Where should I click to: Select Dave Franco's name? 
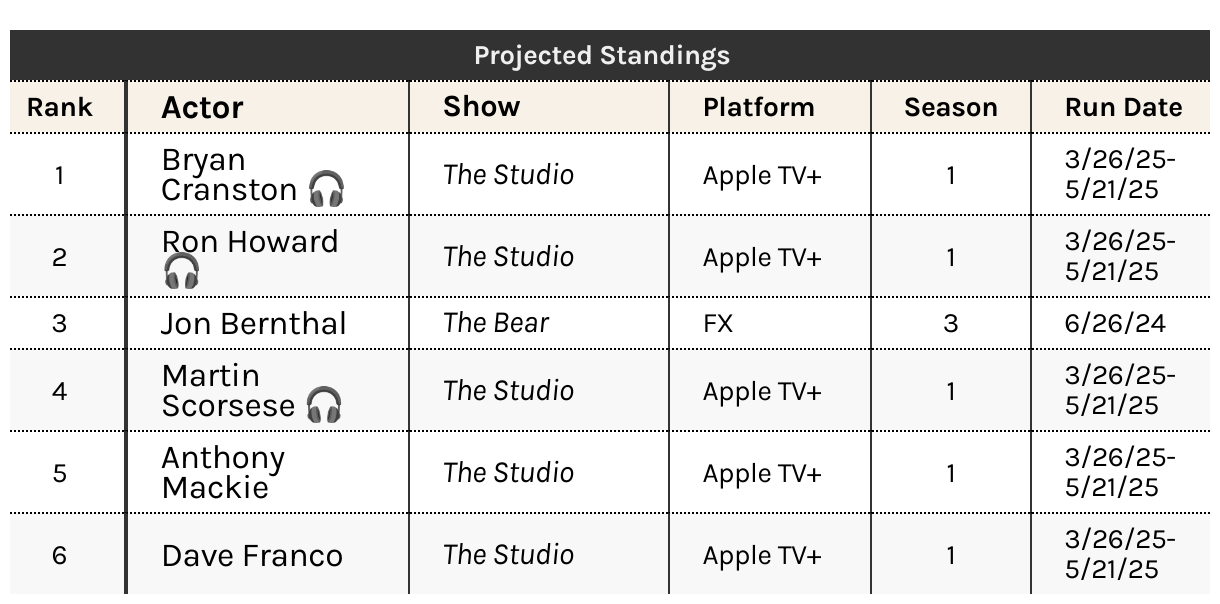252,555
